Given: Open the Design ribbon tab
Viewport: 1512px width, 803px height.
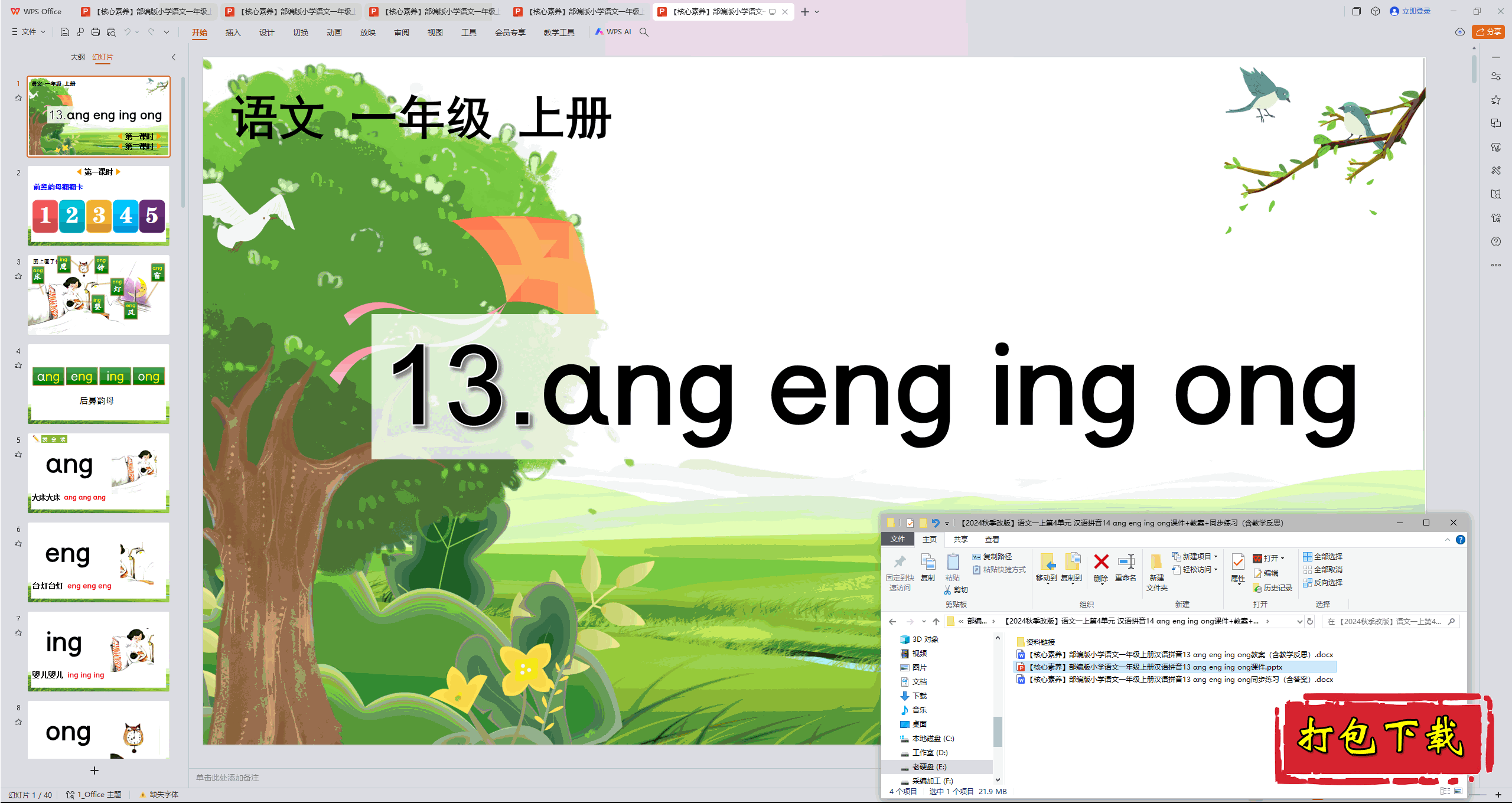Looking at the screenshot, I should (266, 32).
